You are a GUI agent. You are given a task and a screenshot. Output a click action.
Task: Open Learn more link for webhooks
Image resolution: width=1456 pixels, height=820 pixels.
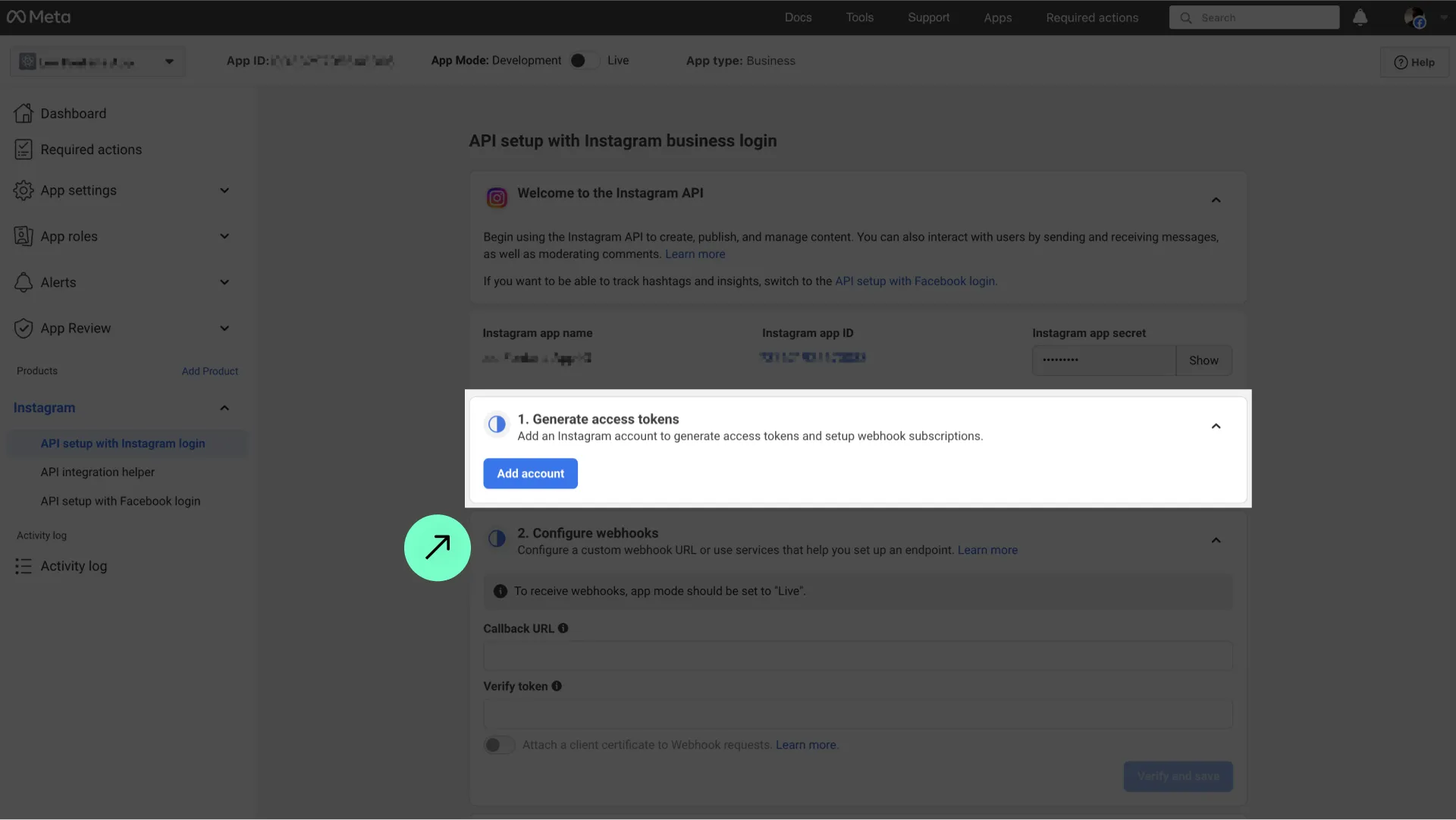pos(987,550)
